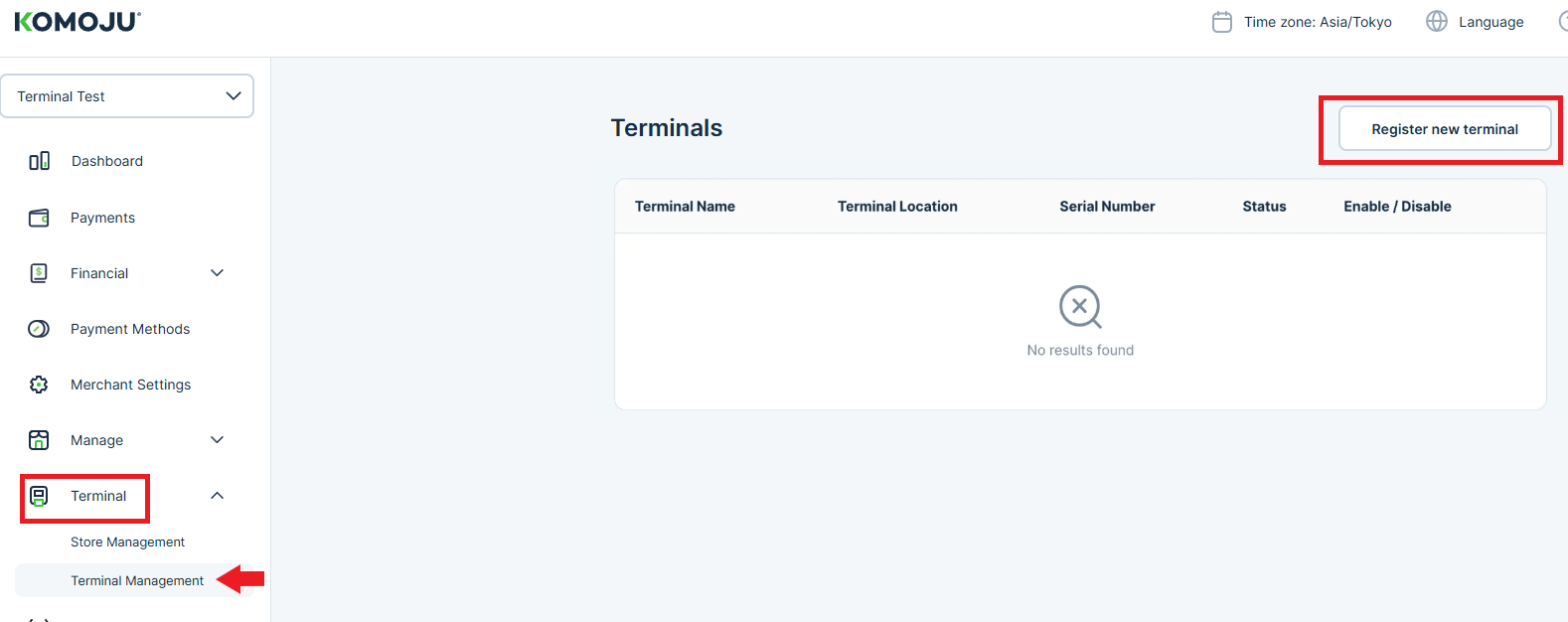Click the Manage store icon
This screenshot has height=622, width=1568.
point(40,440)
